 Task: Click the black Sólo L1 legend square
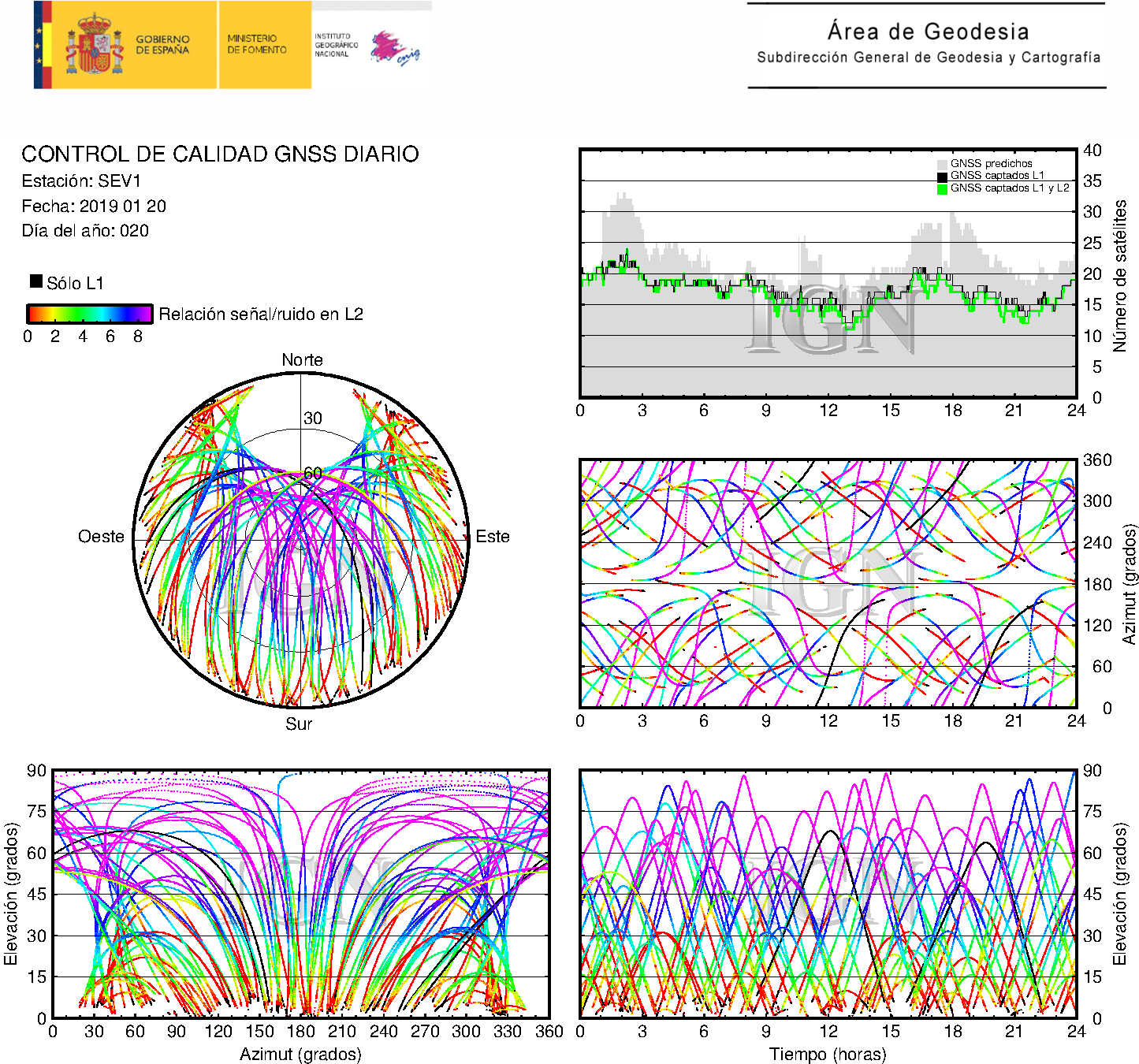click(x=36, y=281)
